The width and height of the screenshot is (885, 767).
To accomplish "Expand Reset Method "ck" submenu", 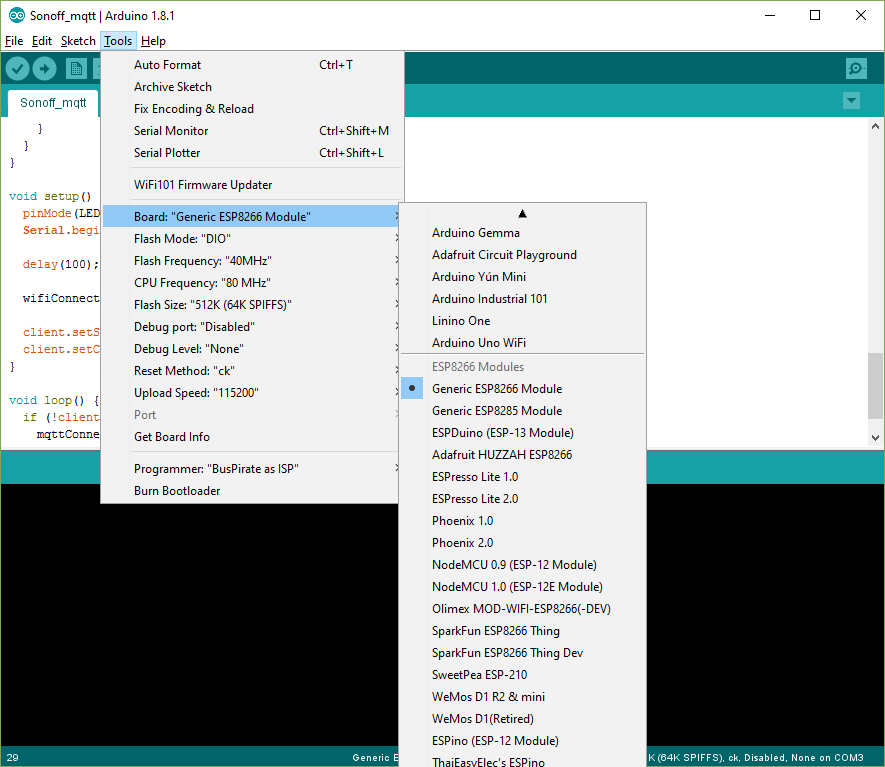I will pos(252,371).
